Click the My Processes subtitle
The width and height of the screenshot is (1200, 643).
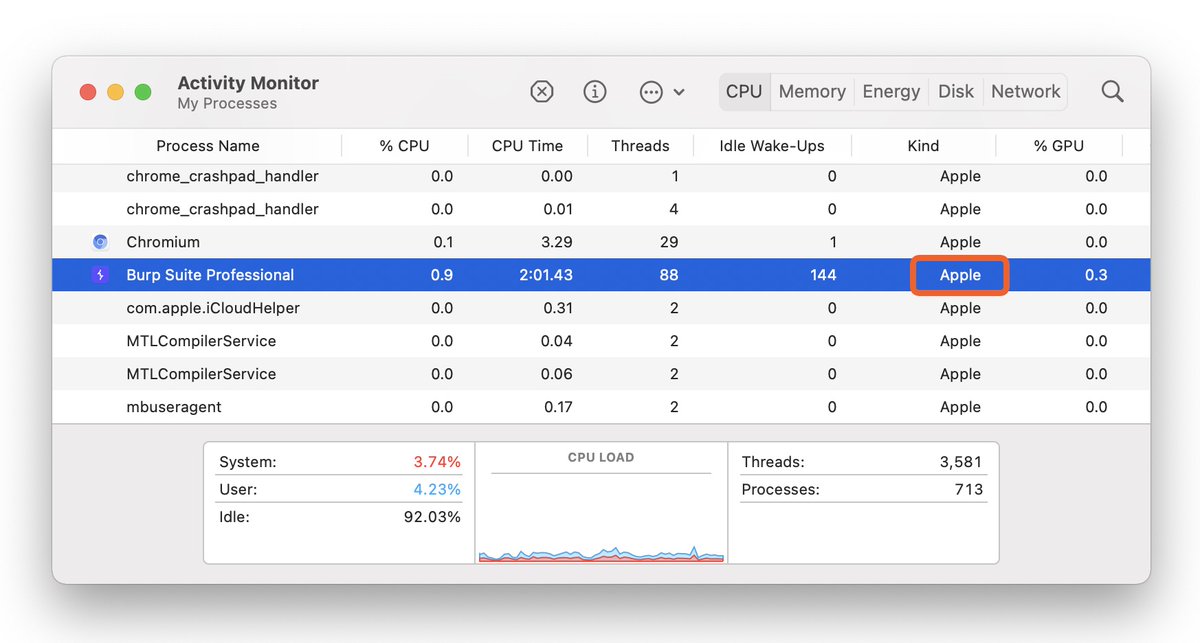click(227, 104)
